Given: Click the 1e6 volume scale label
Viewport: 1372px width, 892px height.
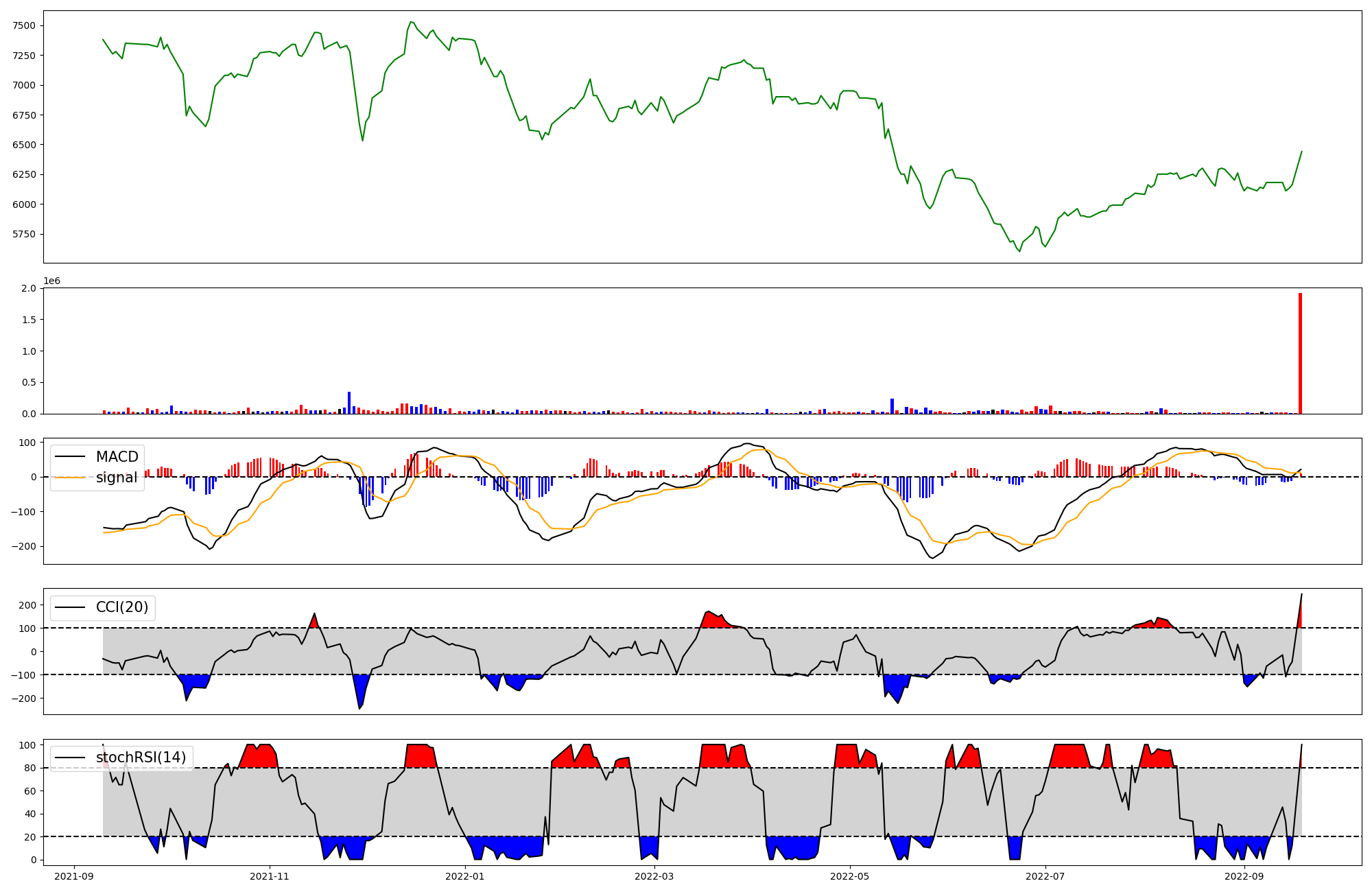Looking at the screenshot, I should coord(52,281).
